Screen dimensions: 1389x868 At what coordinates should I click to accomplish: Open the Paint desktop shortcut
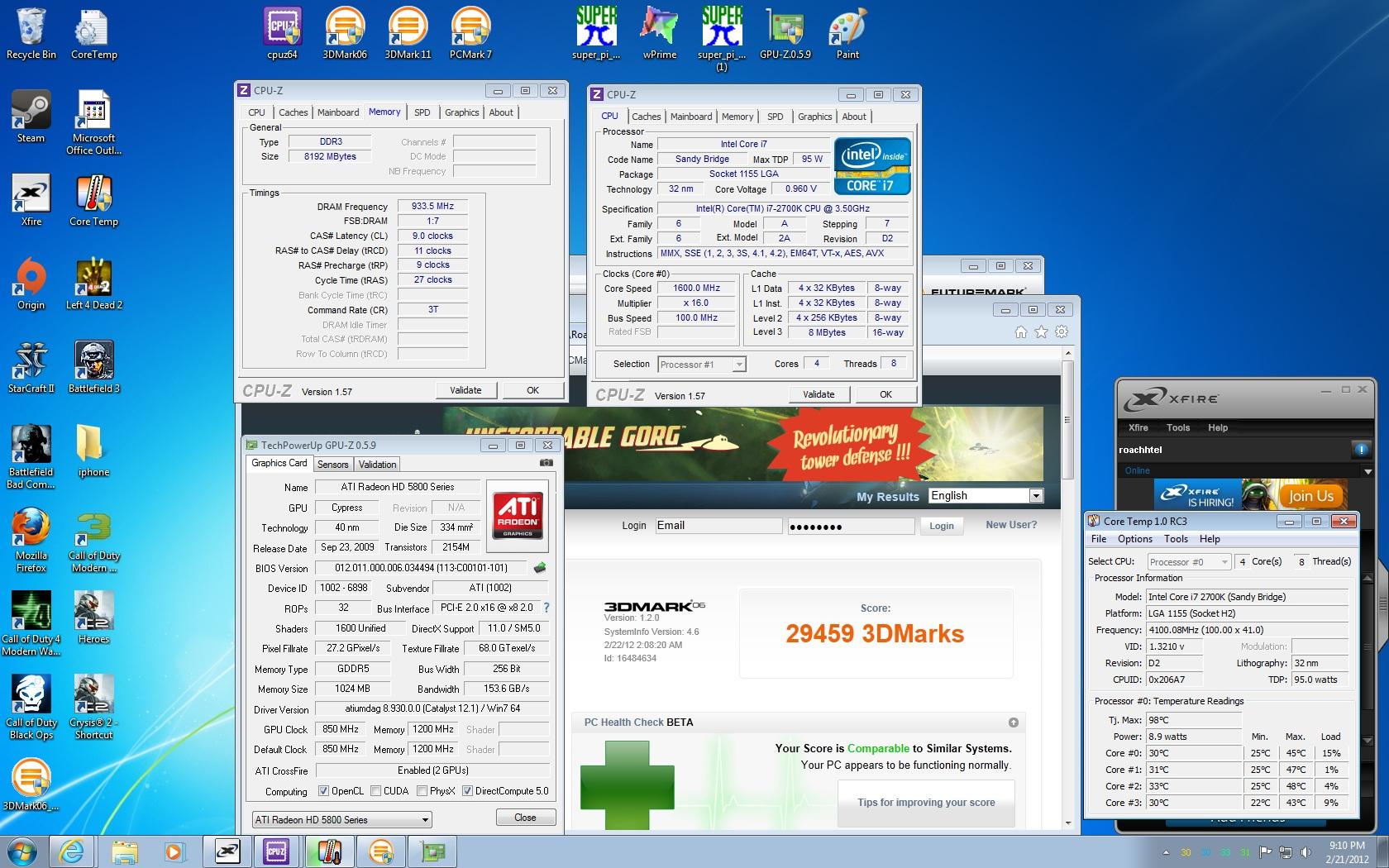(x=847, y=33)
